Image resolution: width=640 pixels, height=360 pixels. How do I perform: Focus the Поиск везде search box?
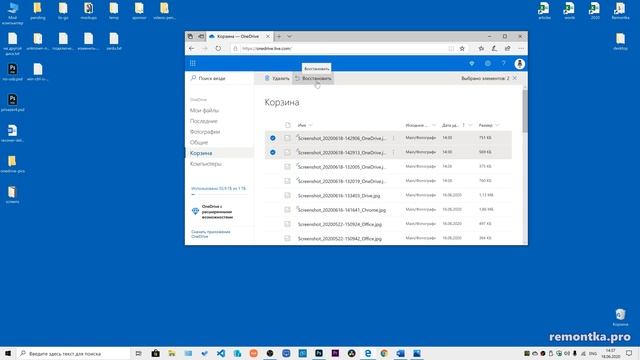tap(220, 78)
